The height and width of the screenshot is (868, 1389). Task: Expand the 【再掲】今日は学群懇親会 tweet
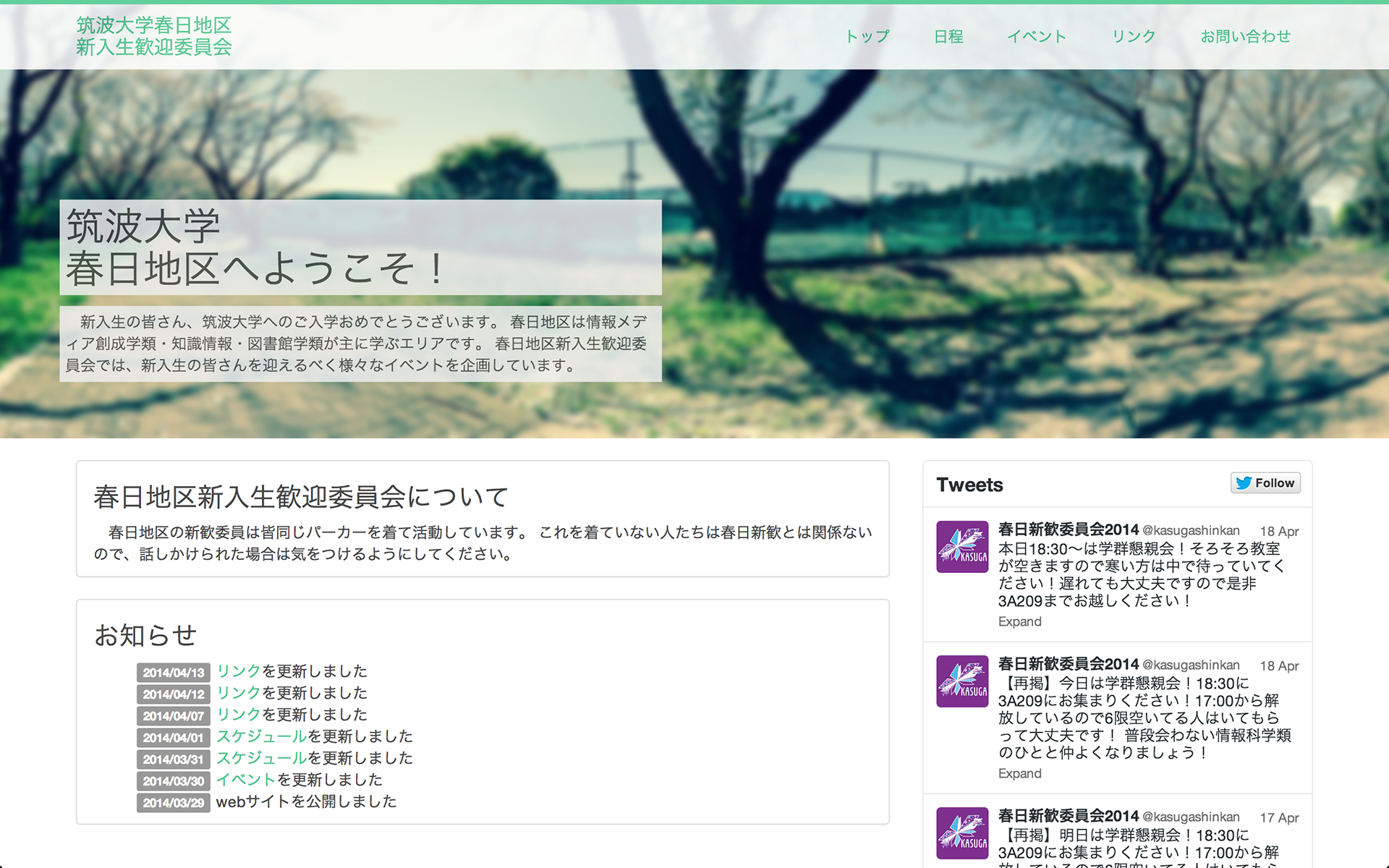pyautogui.click(x=1020, y=773)
